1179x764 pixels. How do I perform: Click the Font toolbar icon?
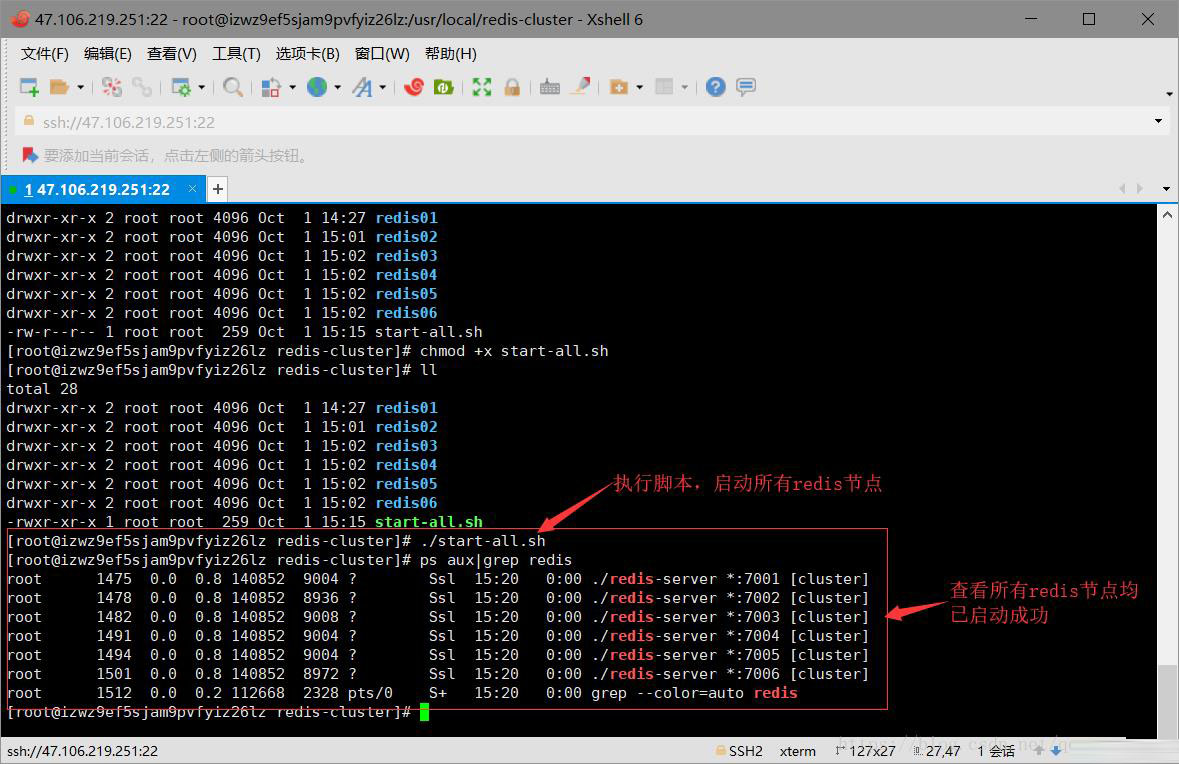[x=362, y=87]
